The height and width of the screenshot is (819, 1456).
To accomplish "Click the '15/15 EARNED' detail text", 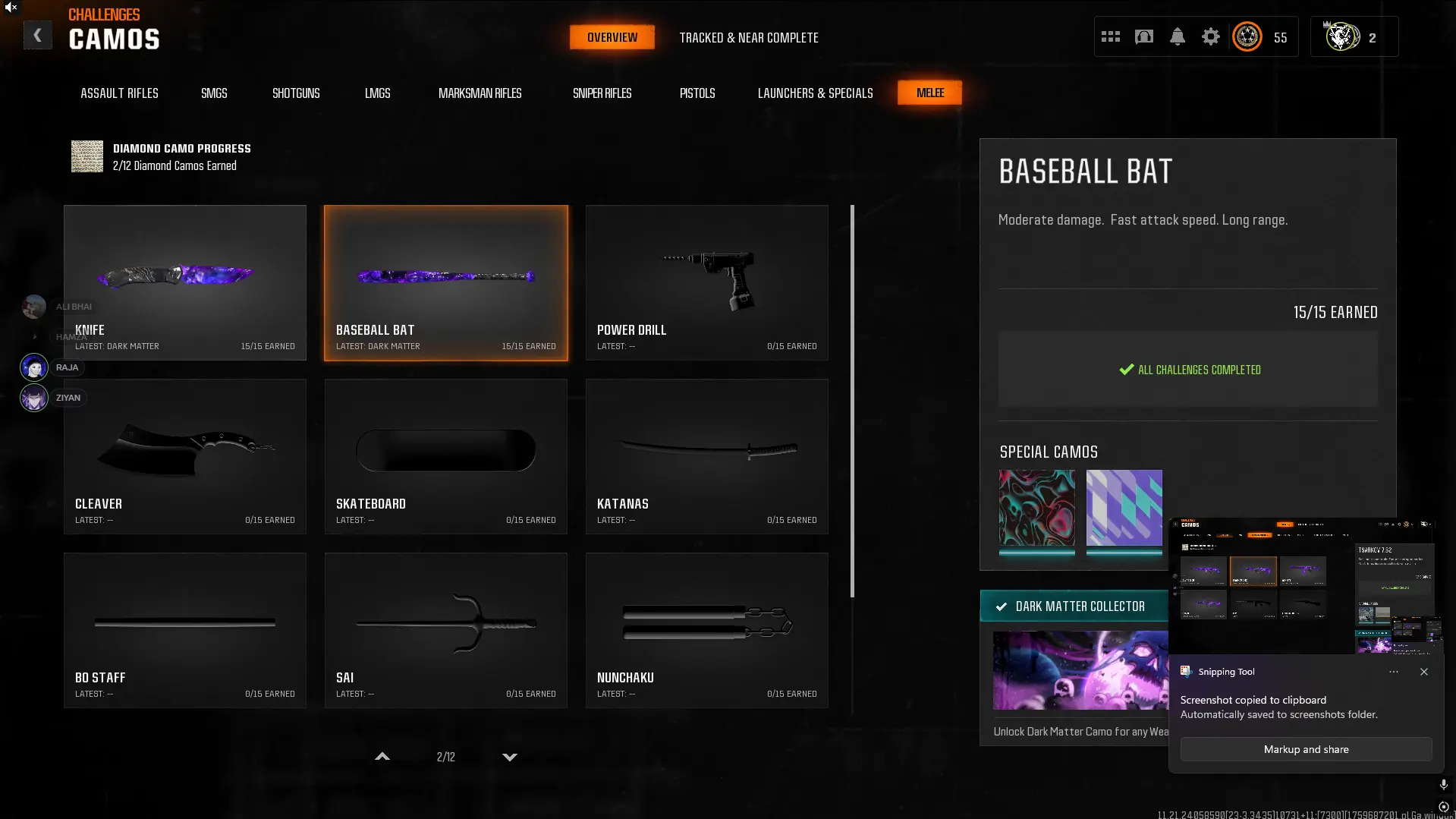I will [x=1335, y=312].
